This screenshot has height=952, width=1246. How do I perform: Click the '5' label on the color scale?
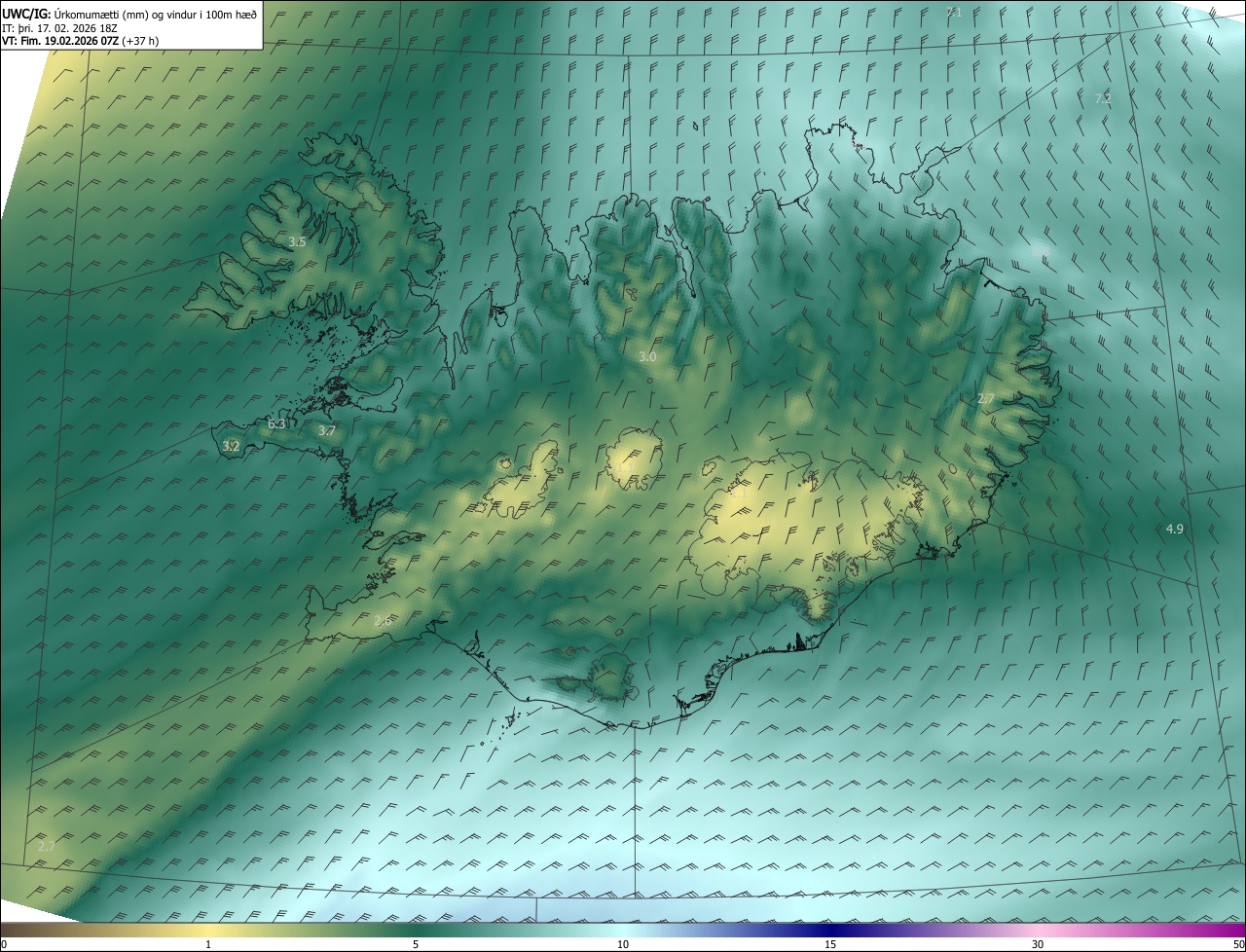tap(416, 944)
